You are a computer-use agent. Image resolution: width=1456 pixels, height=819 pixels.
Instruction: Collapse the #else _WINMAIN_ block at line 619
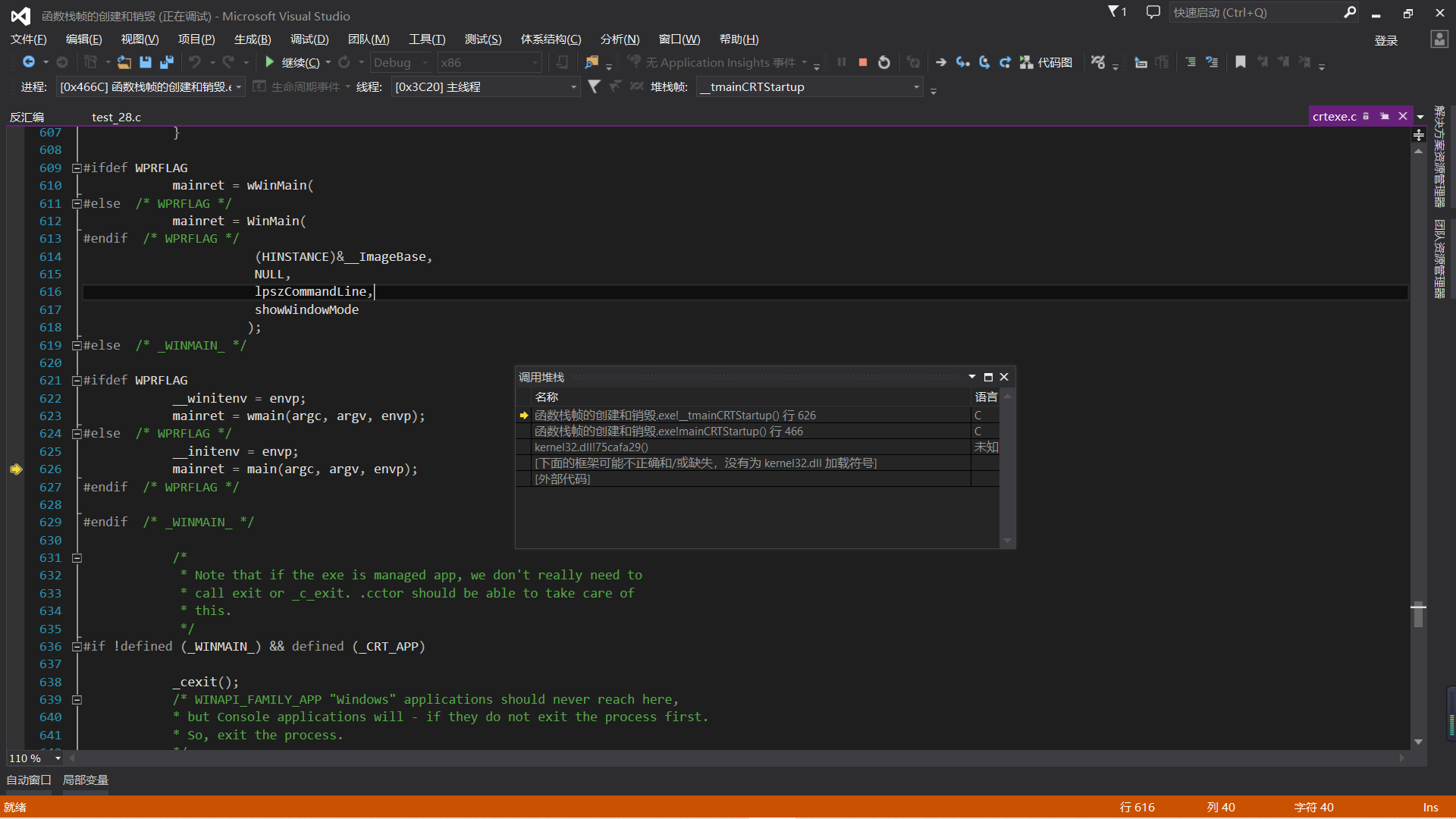(x=77, y=346)
